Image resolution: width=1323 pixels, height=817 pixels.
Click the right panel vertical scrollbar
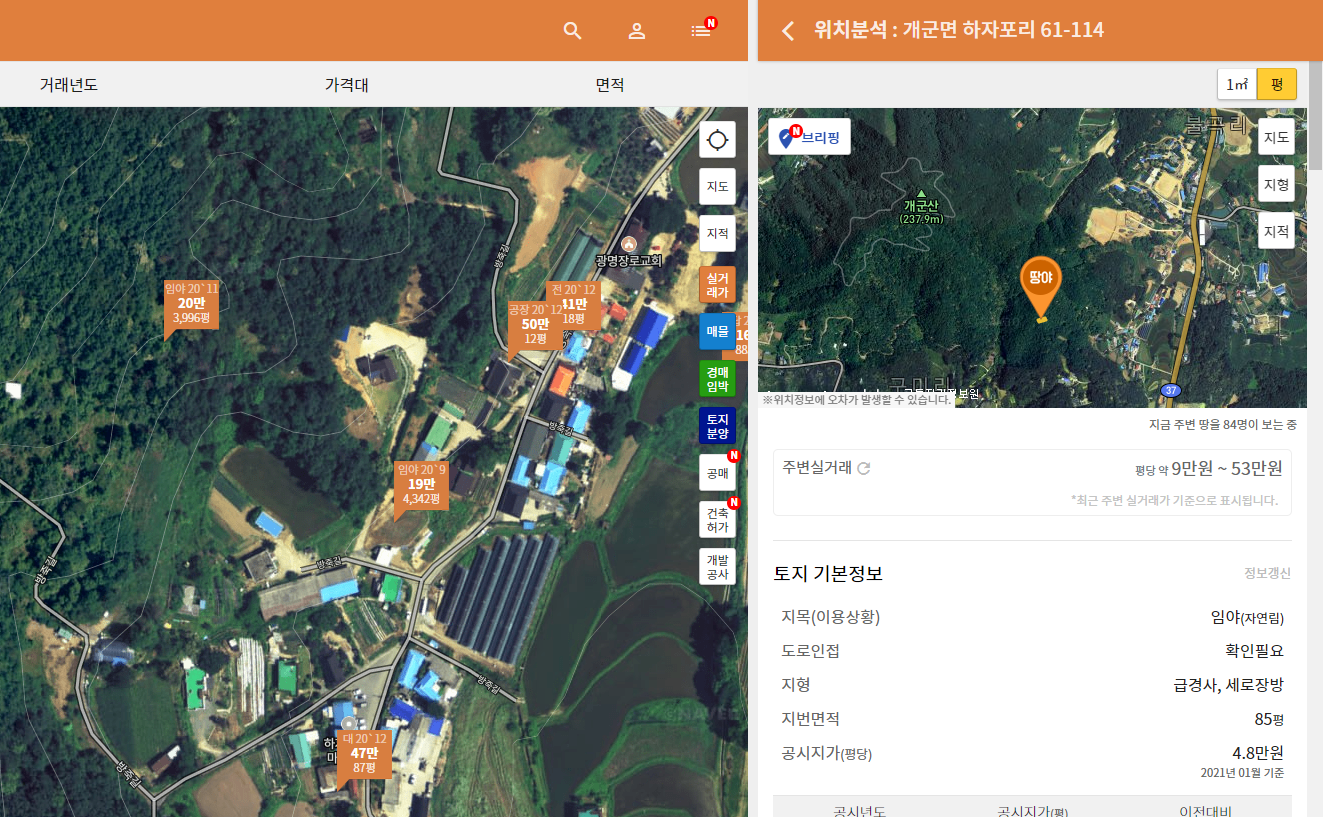[1315, 115]
